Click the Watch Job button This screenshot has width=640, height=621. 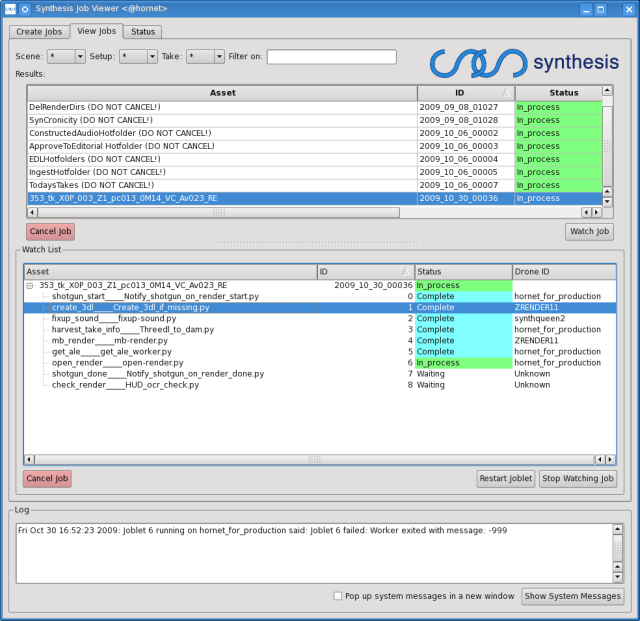tap(589, 231)
